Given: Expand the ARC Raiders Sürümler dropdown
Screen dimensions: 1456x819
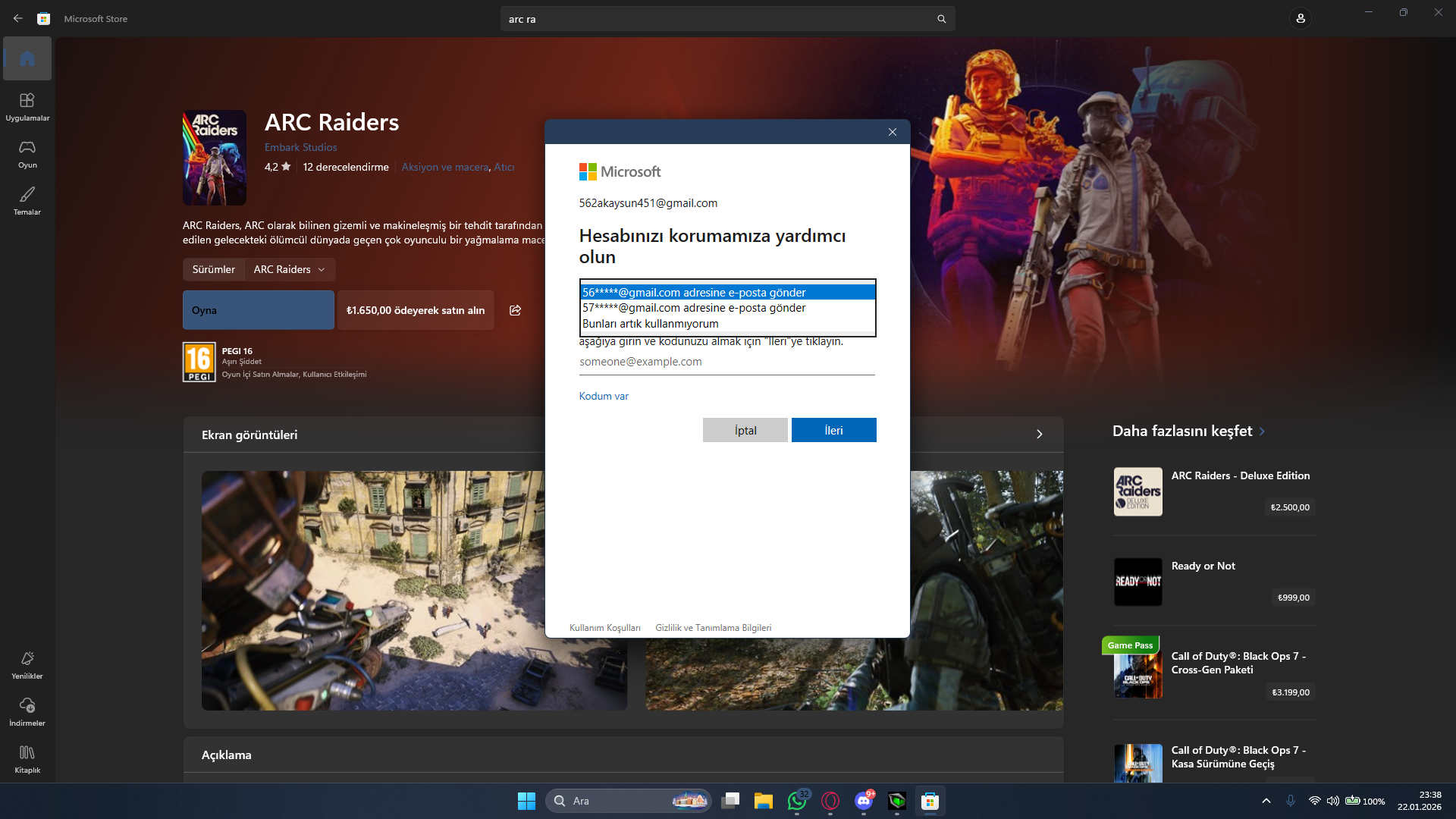Looking at the screenshot, I should [x=290, y=269].
